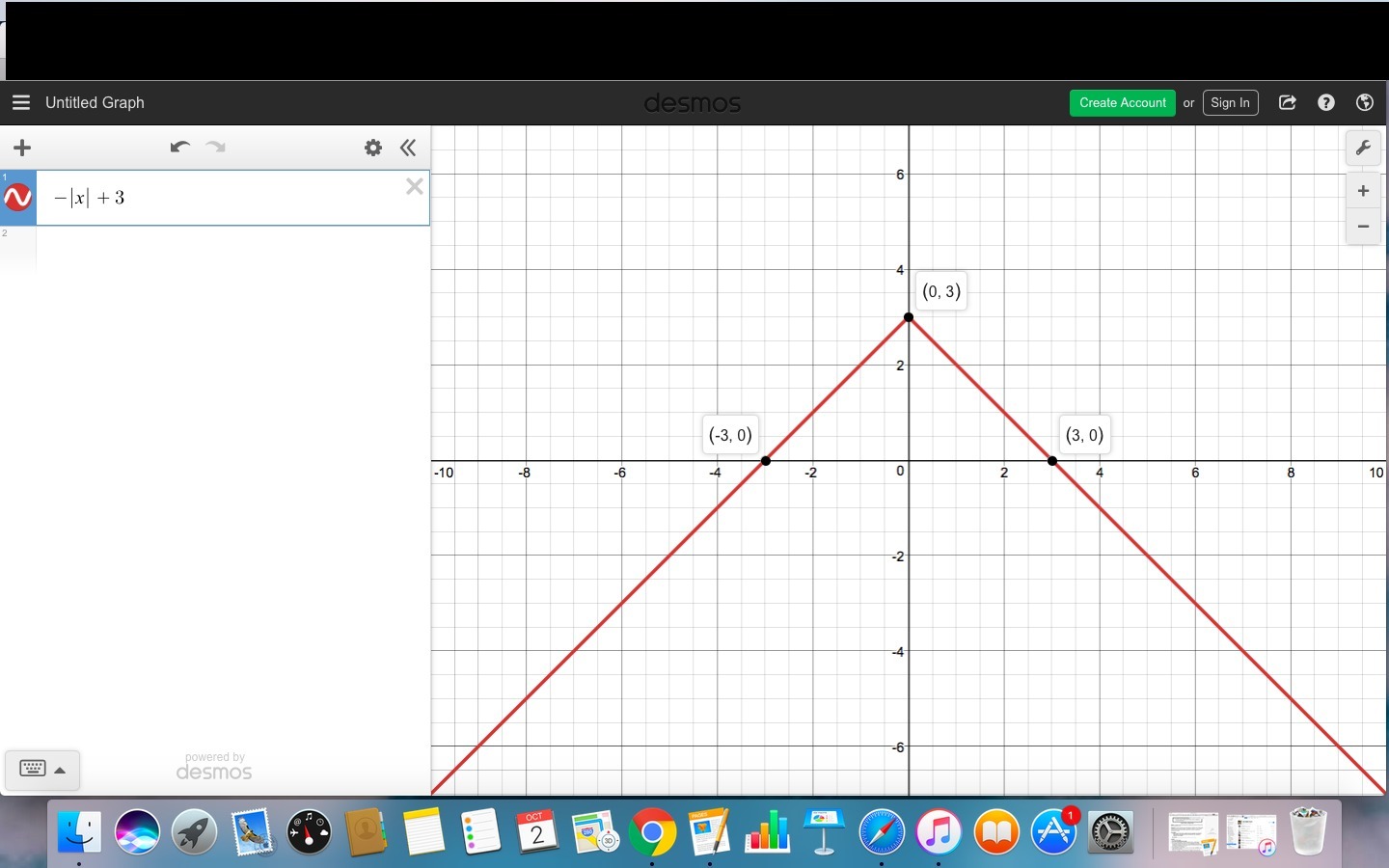Click the empty expression row 2
Image resolution: width=1389 pixels, height=868 pixels.
click(x=232, y=249)
